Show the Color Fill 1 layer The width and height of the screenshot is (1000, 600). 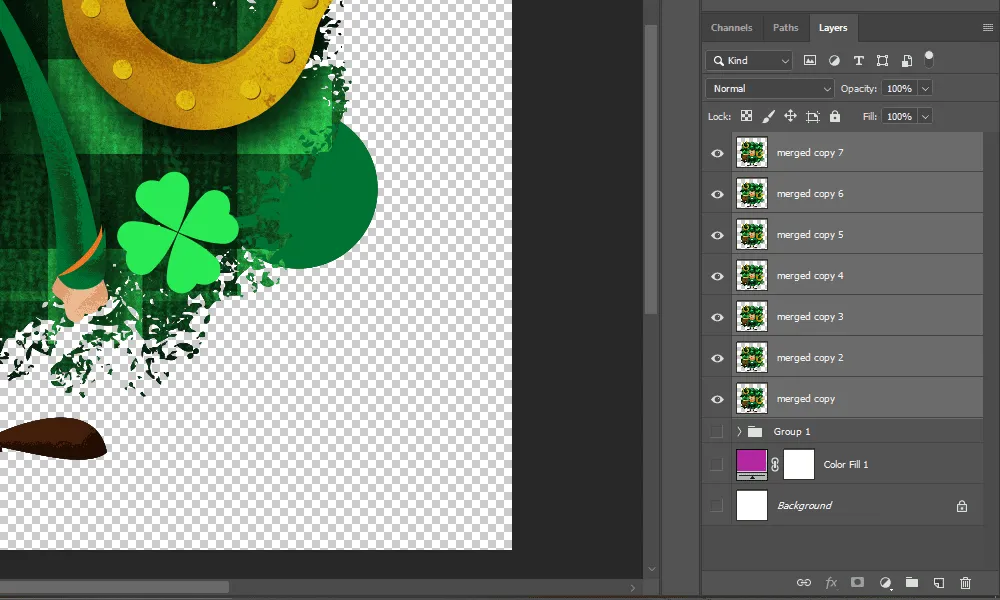tap(717, 464)
